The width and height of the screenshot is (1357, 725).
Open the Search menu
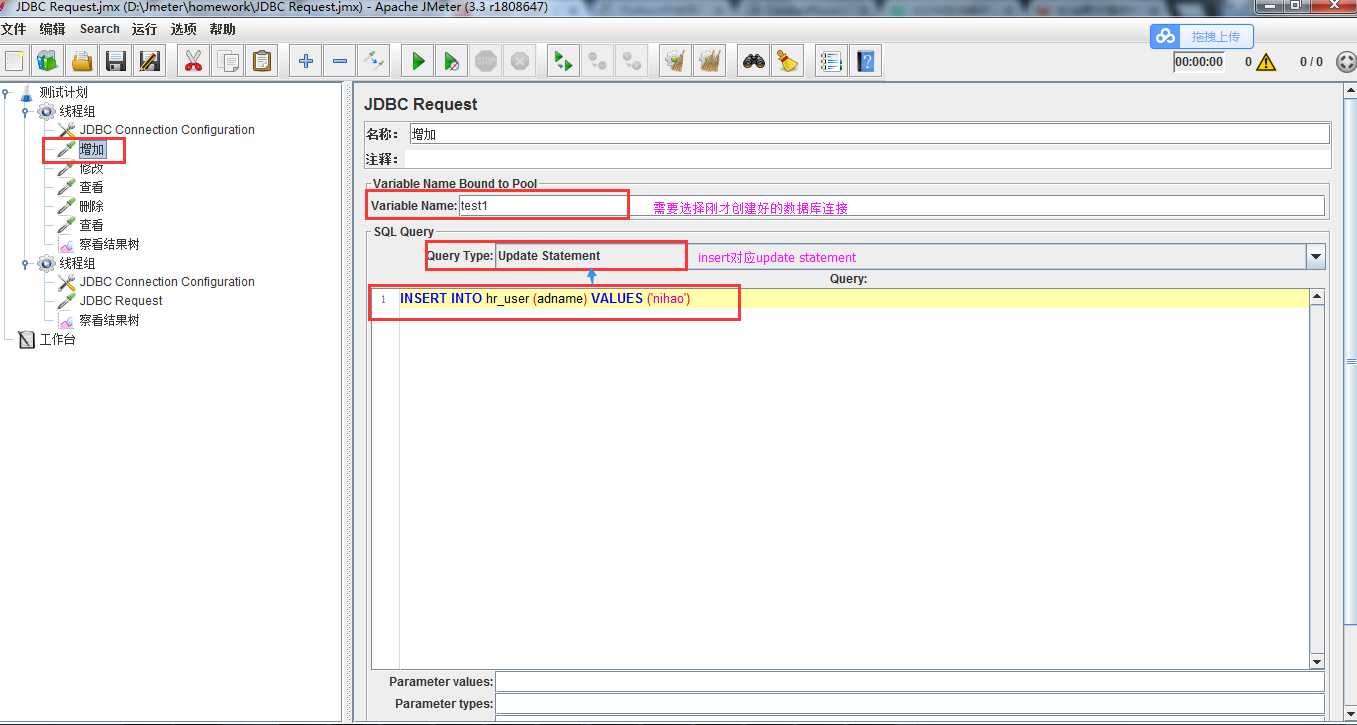(100, 29)
